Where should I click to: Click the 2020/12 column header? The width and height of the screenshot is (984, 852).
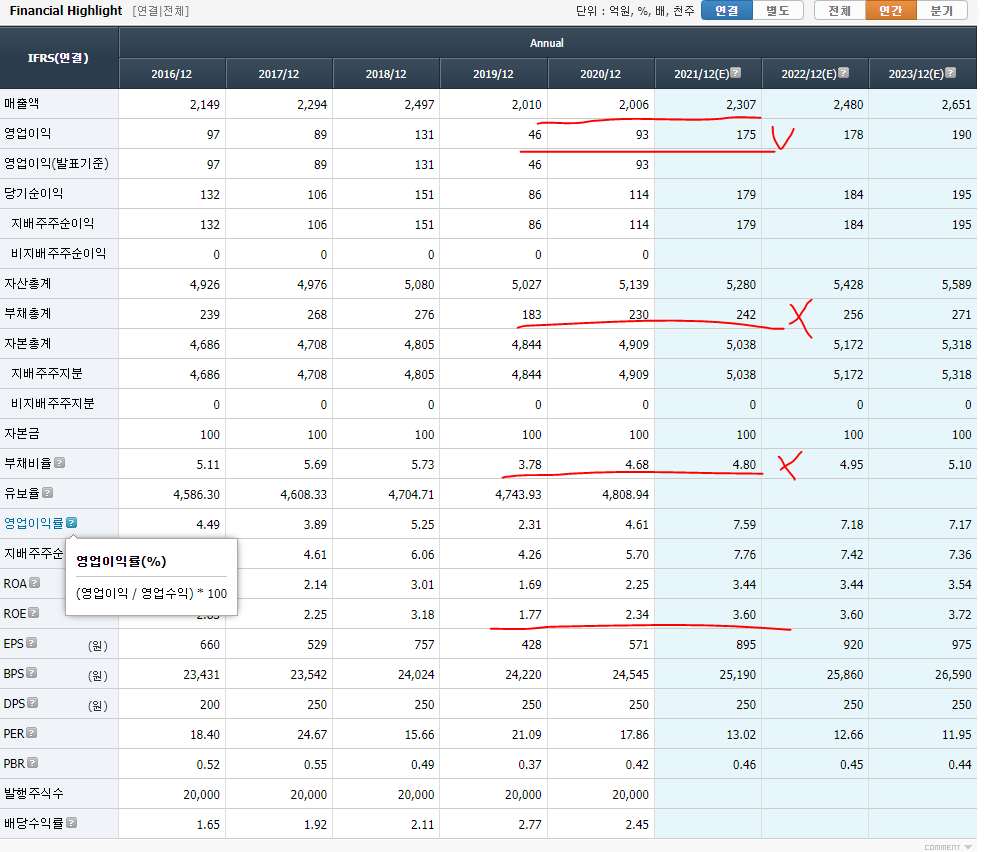[601, 74]
